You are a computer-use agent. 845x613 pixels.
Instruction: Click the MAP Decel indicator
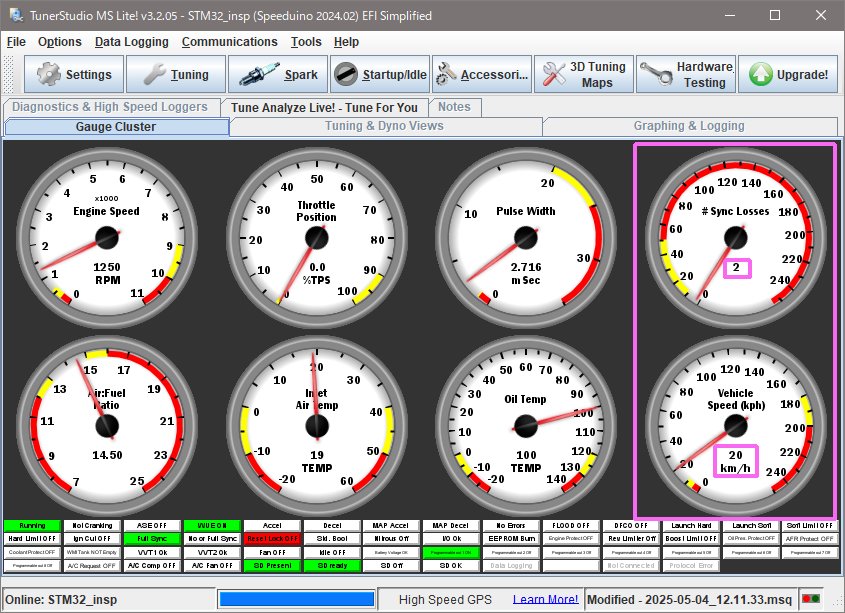click(451, 525)
